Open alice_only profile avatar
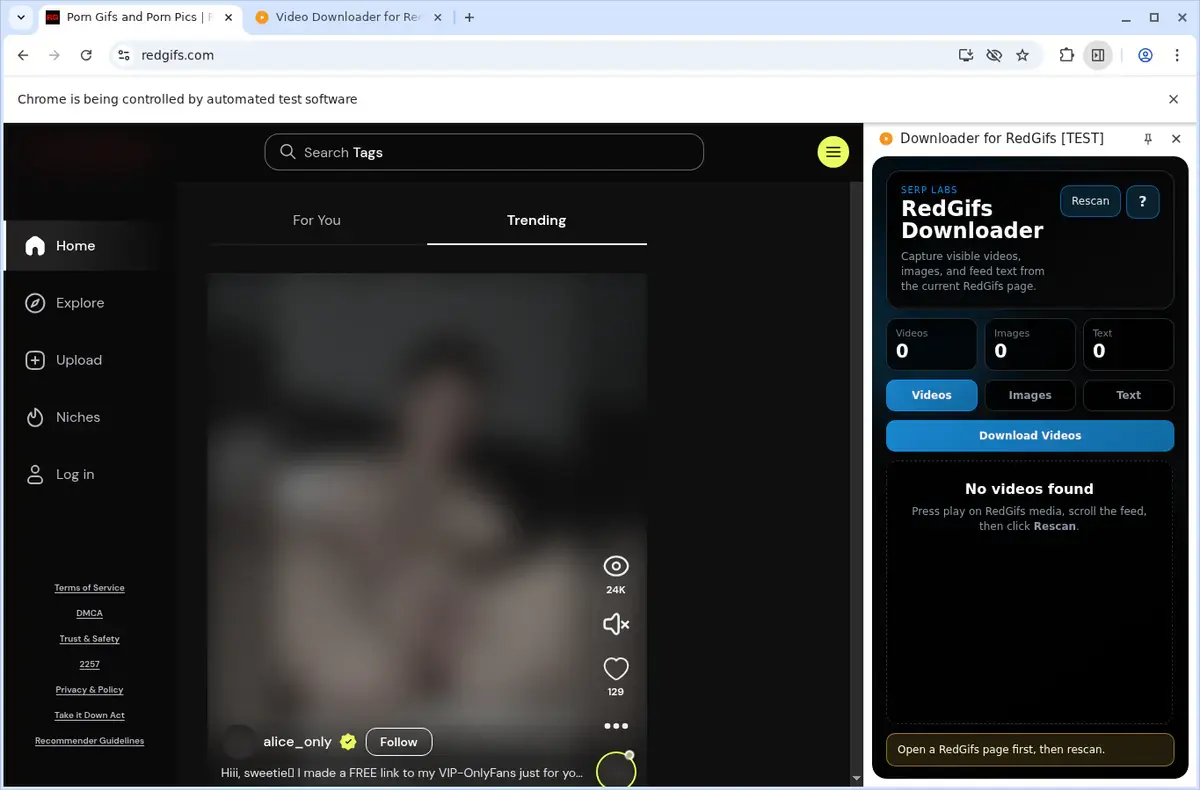The image size is (1200, 790). pyautogui.click(x=239, y=742)
